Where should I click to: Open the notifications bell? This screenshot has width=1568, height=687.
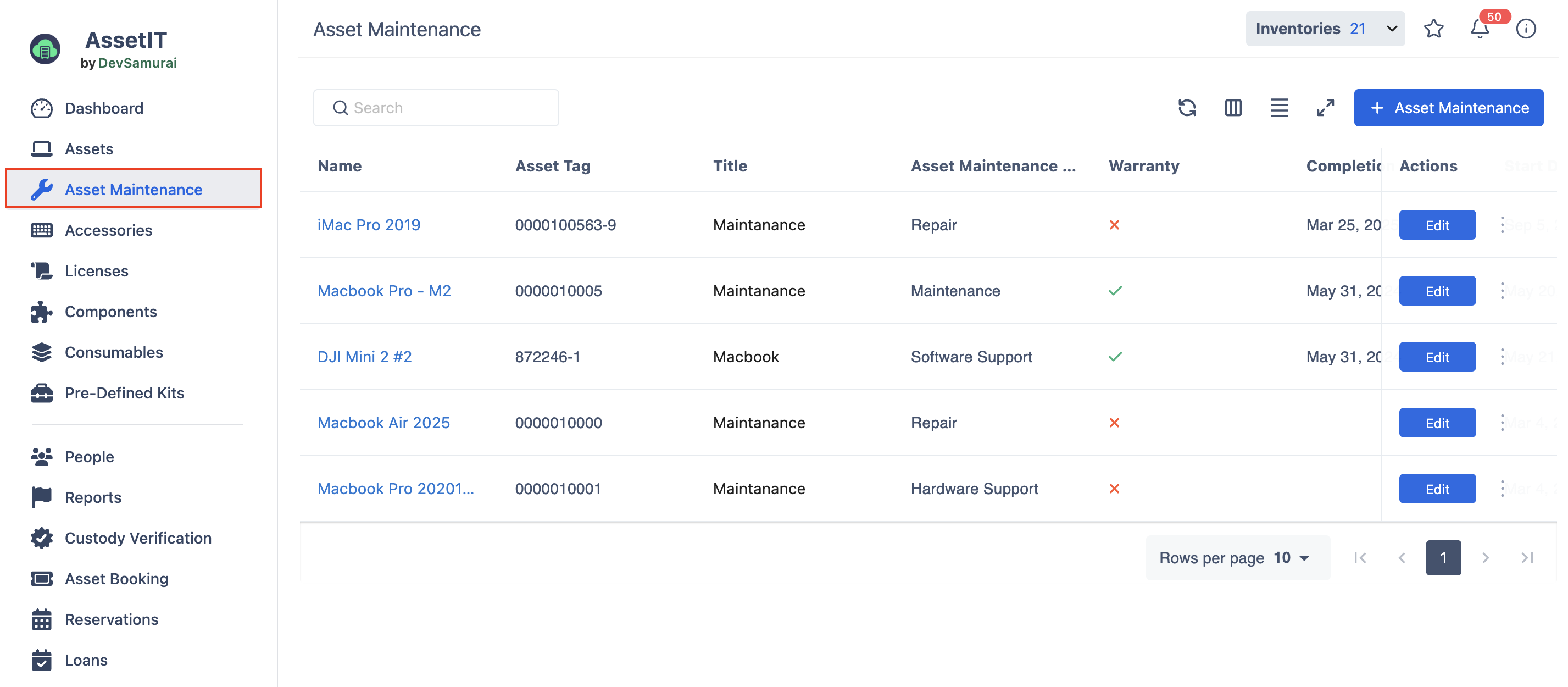pos(1480,29)
